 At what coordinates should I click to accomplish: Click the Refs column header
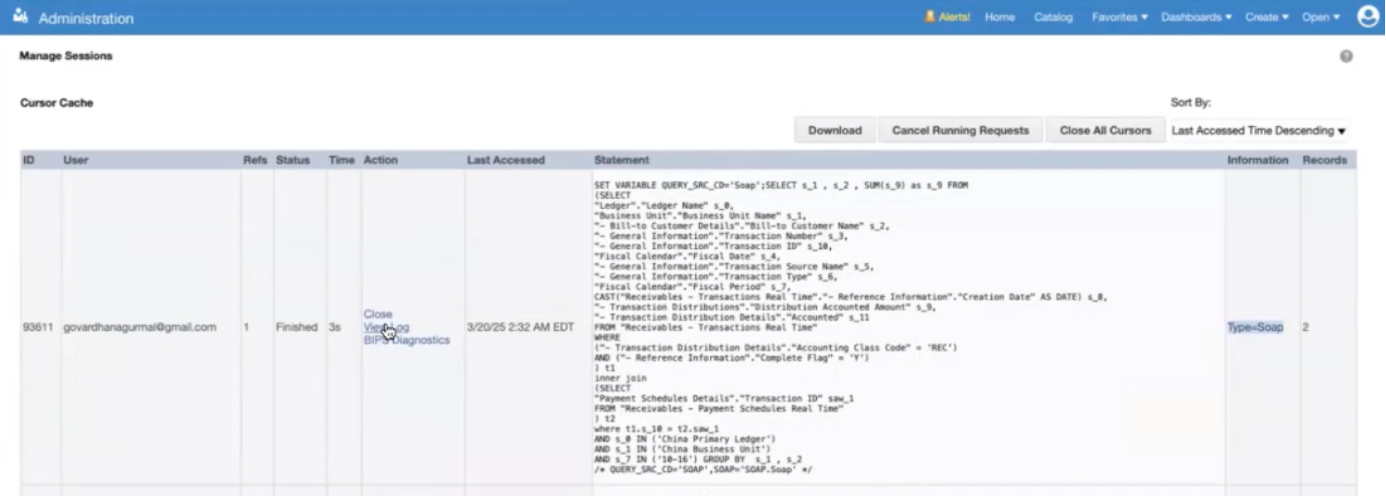(x=255, y=160)
